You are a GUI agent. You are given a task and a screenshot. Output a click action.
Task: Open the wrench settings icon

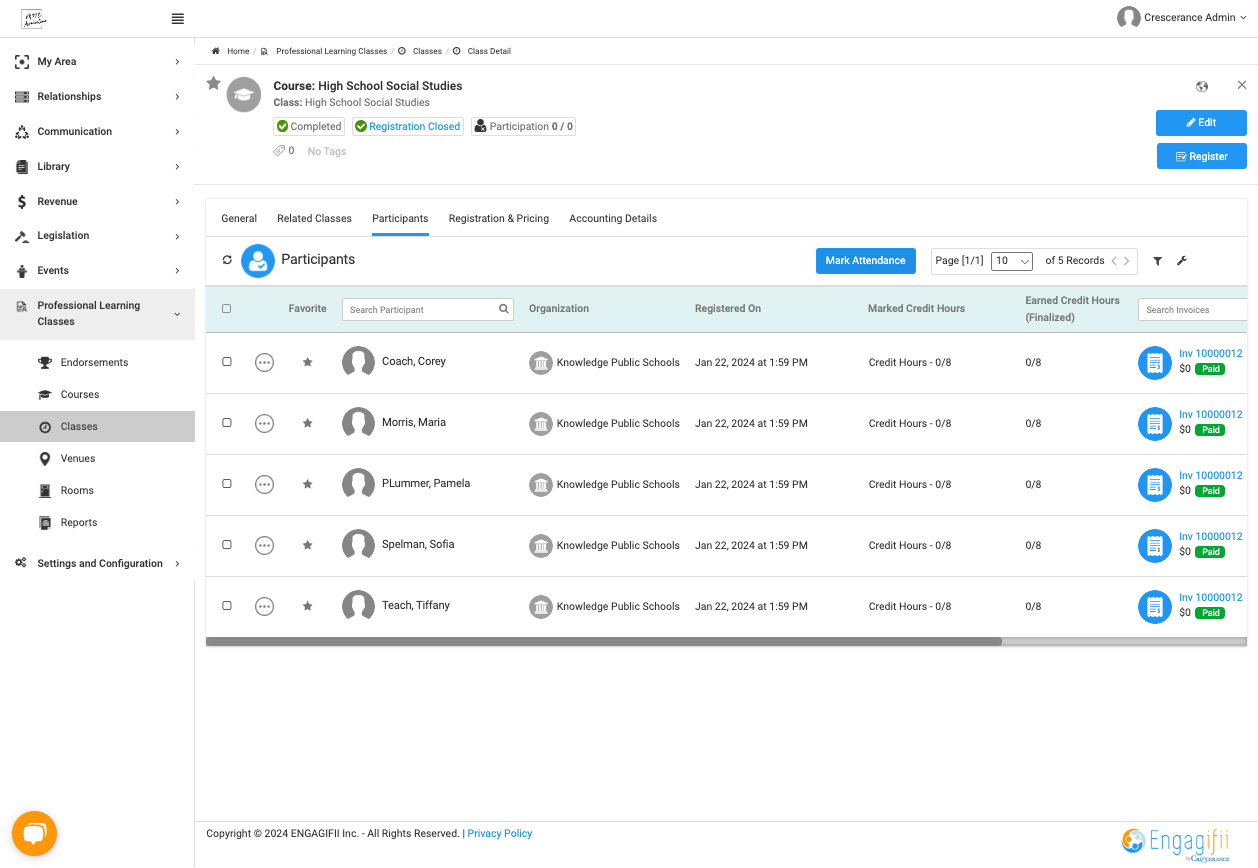1182,261
